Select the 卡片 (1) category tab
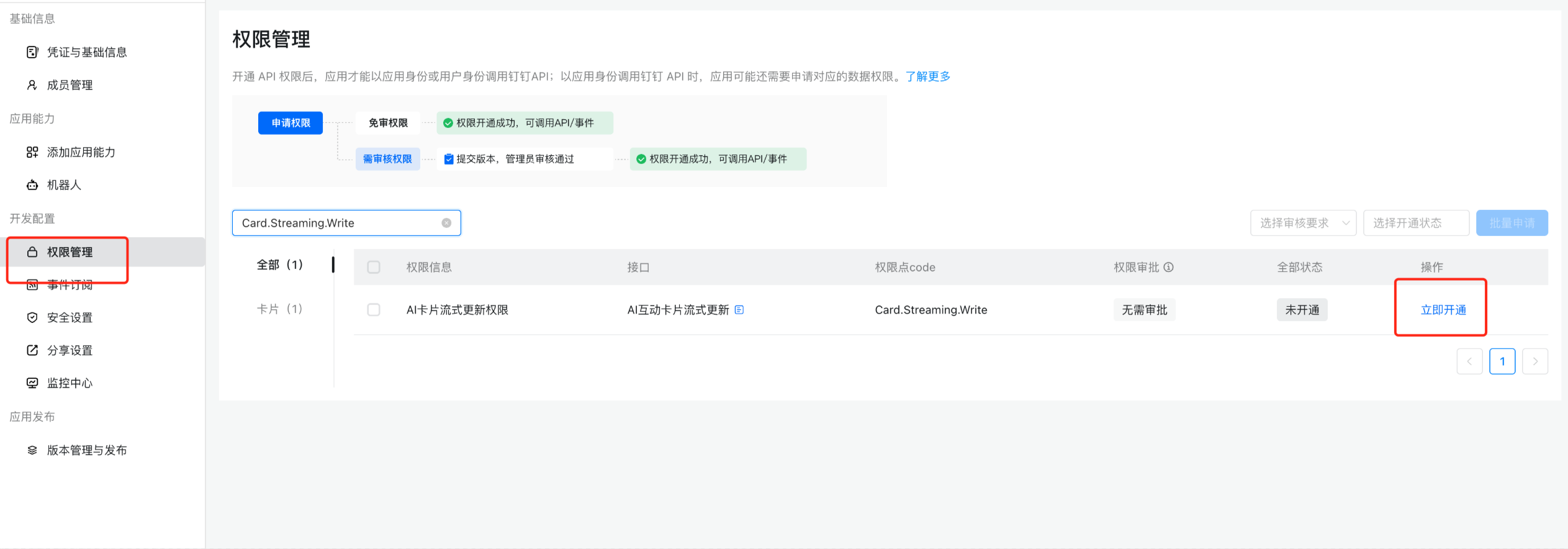 (x=279, y=309)
